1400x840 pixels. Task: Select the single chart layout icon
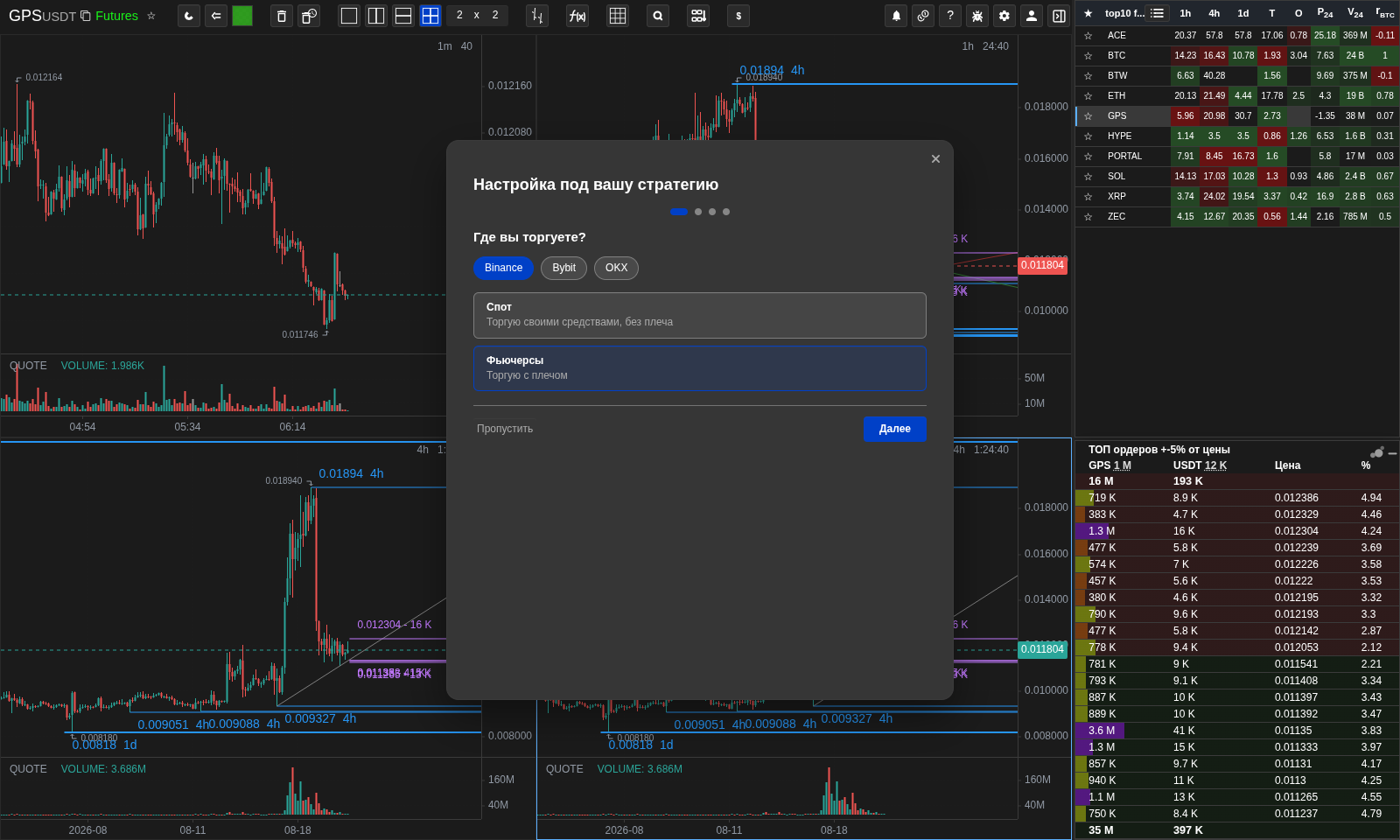(349, 16)
